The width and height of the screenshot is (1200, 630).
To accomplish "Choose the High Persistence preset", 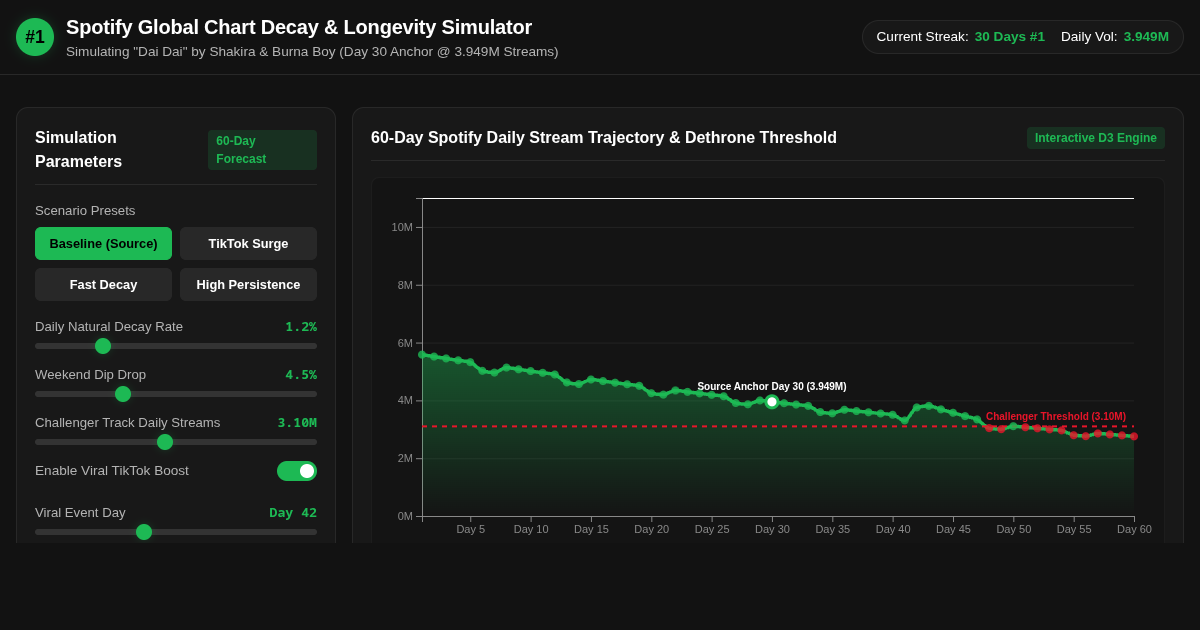I will [x=248, y=284].
